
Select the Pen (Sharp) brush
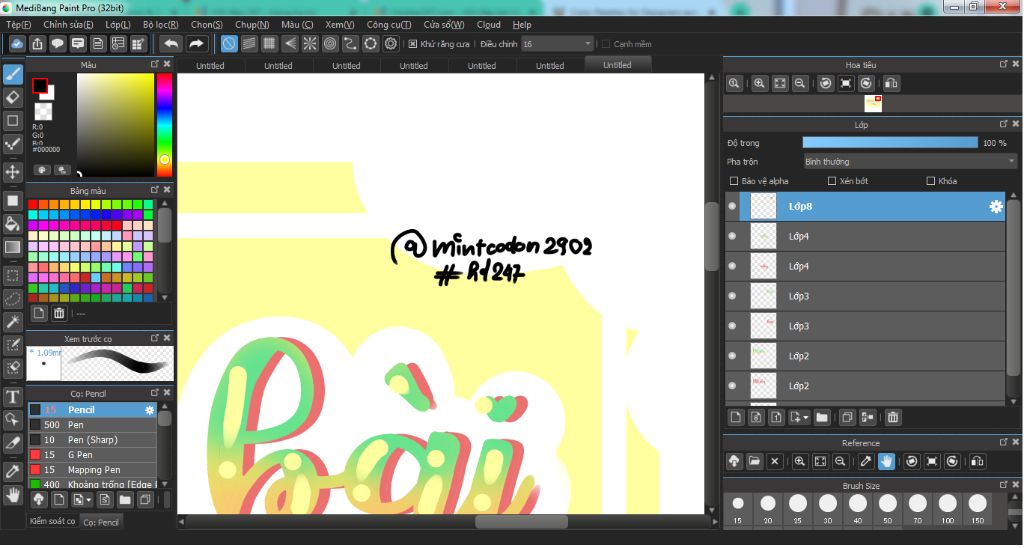(92, 440)
